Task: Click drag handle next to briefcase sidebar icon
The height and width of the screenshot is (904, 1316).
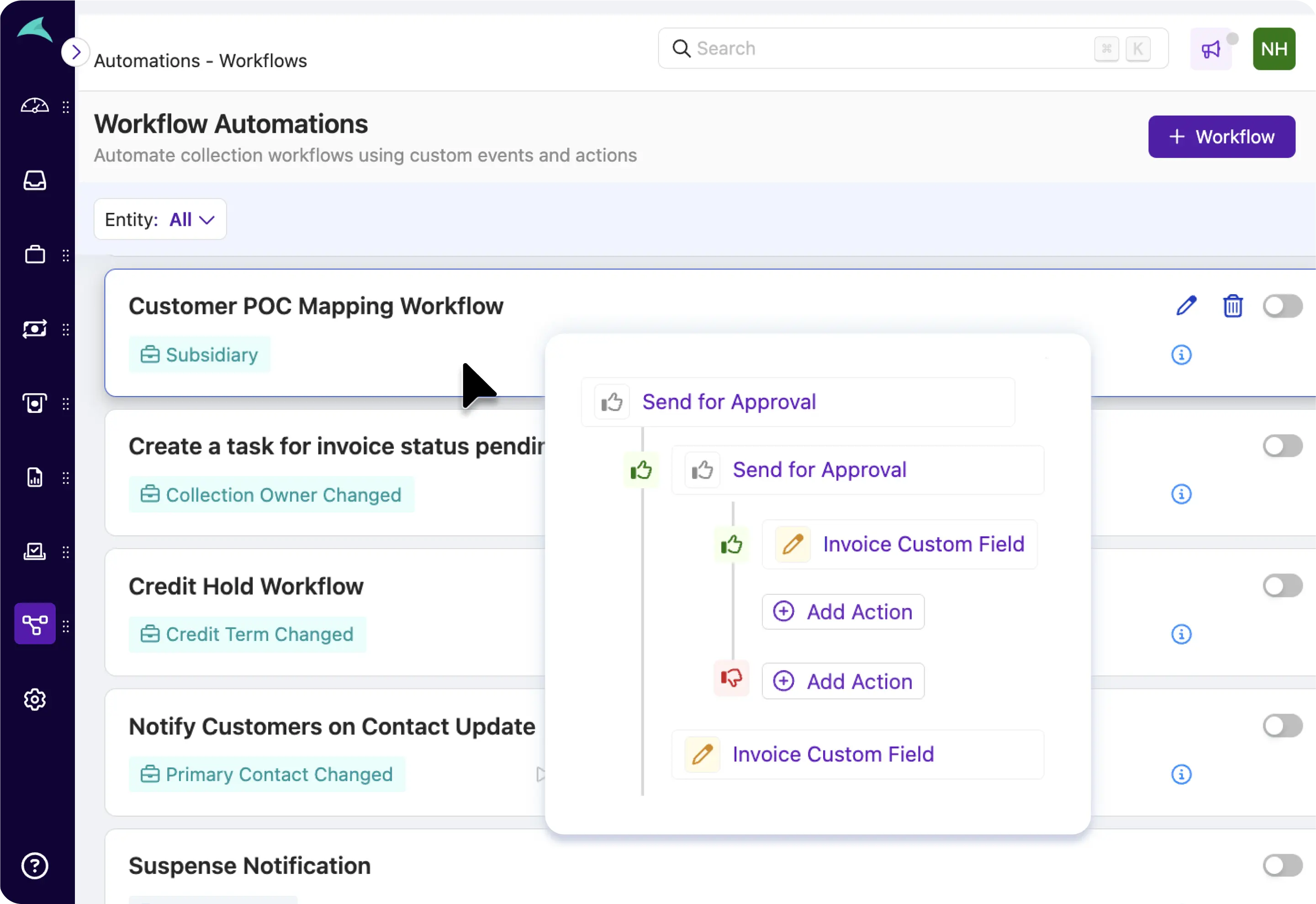Action: [66, 255]
